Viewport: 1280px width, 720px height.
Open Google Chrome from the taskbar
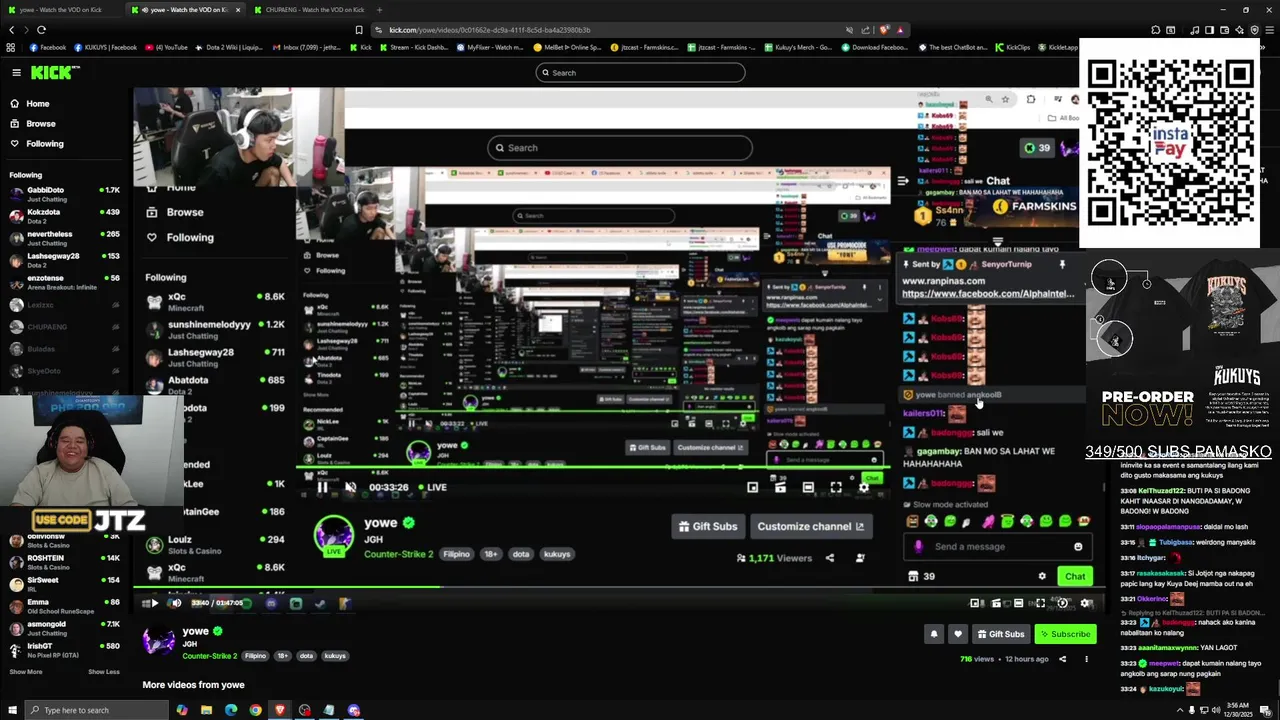click(x=256, y=710)
